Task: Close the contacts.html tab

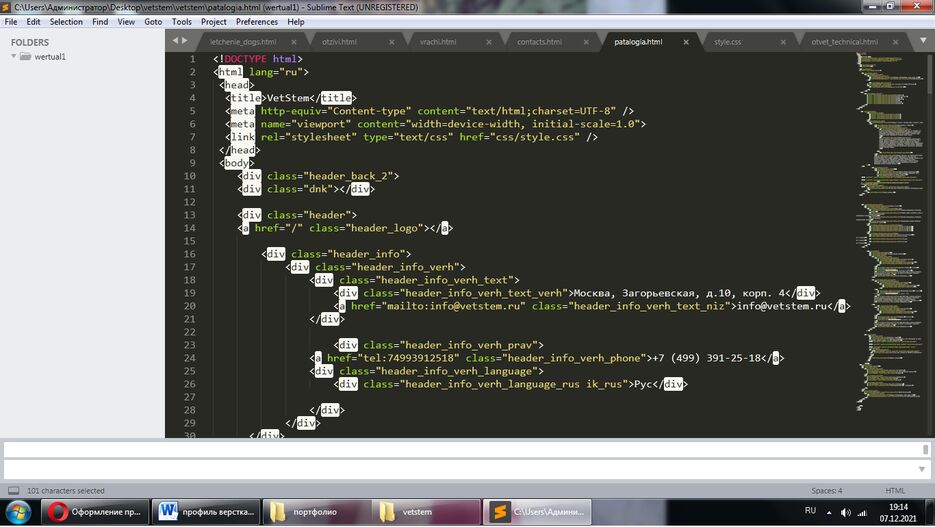Action: (586, 42)
